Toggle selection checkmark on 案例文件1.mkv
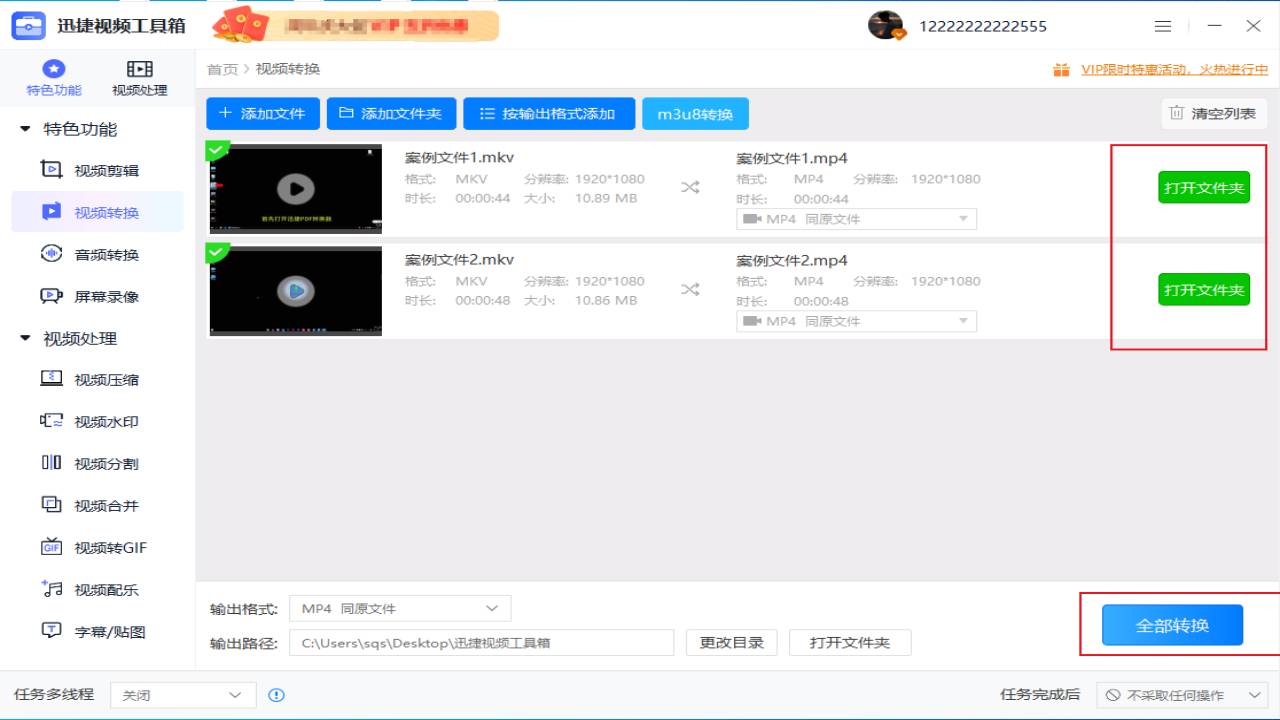Screen dimensions: 1280x720 click(216, 150)
